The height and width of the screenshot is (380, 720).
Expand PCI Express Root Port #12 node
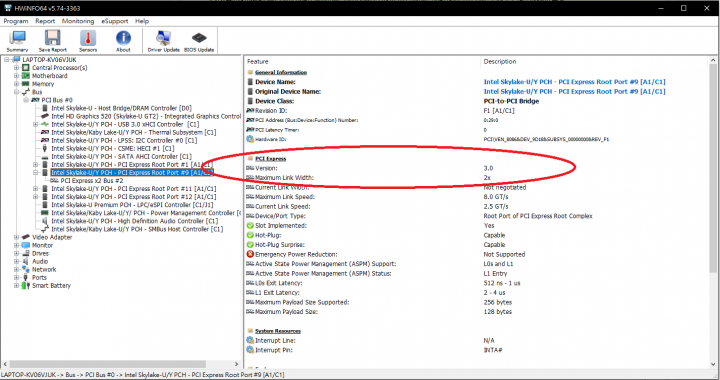[35, 197]
